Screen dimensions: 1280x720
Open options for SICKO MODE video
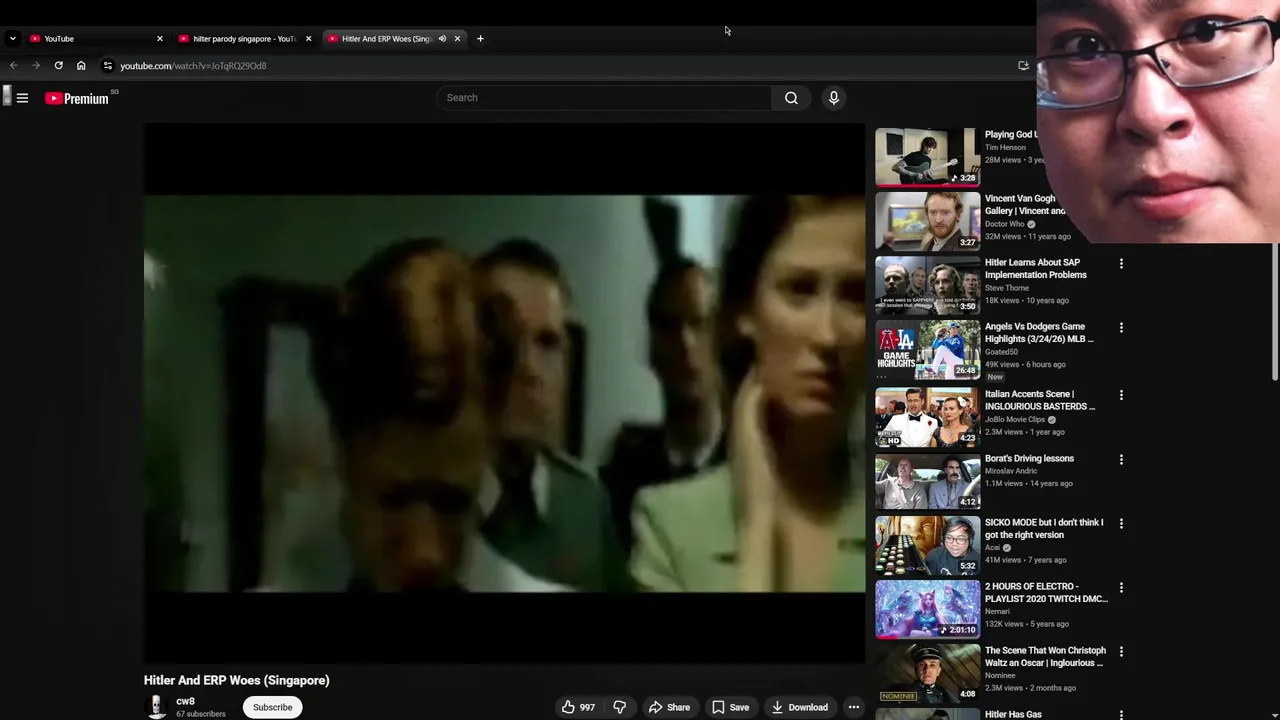1121,524
